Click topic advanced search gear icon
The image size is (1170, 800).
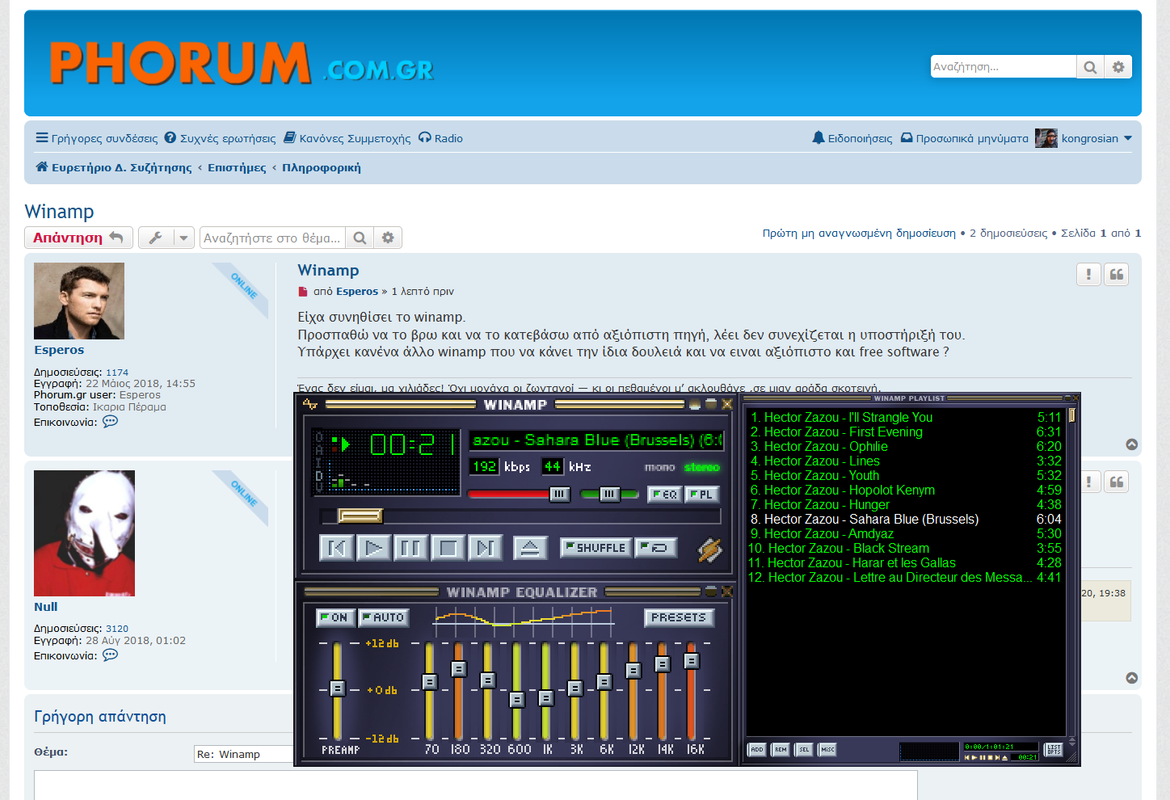pos(388,237)
